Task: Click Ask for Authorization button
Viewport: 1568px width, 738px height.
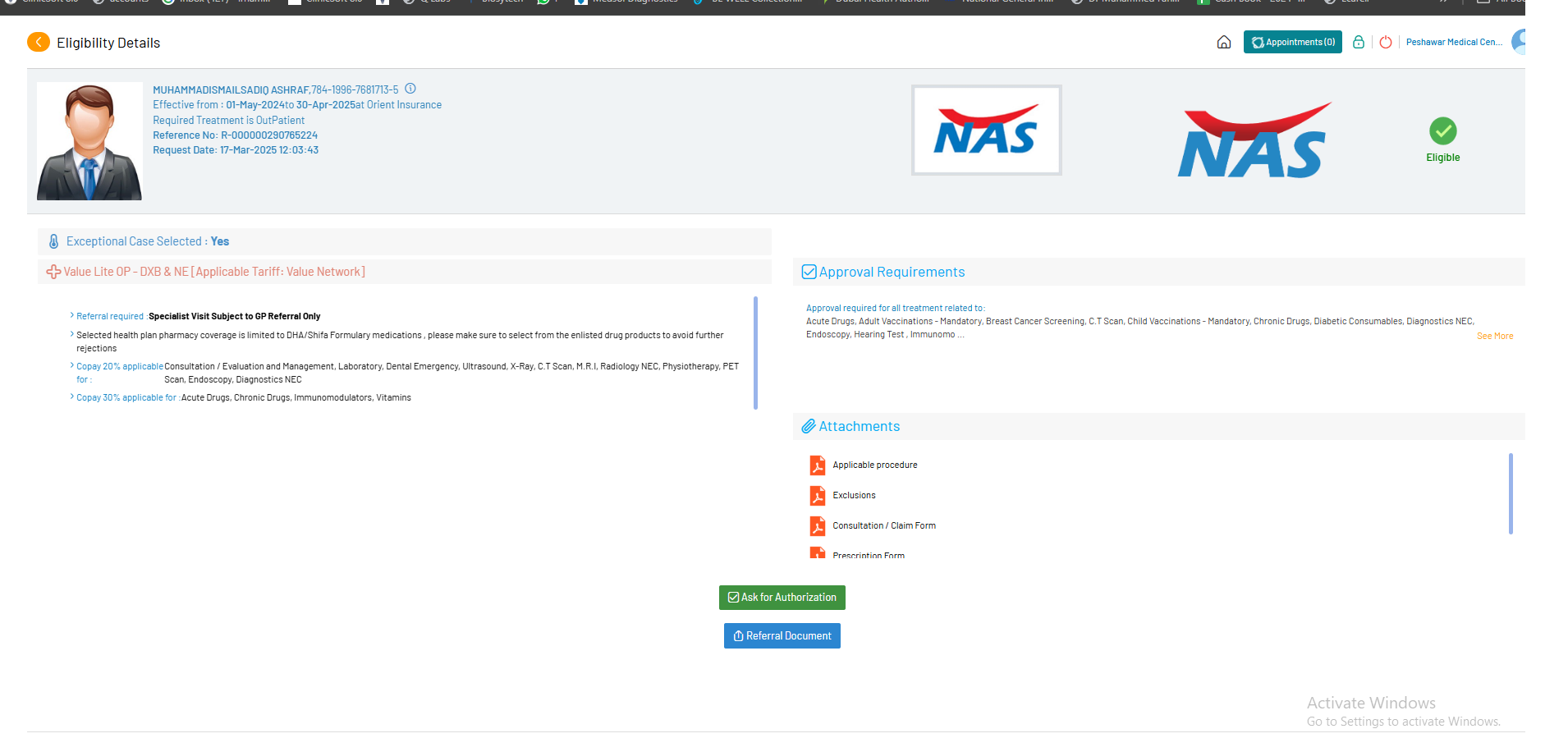Action: pyautogui.click(x=782, y=598)
